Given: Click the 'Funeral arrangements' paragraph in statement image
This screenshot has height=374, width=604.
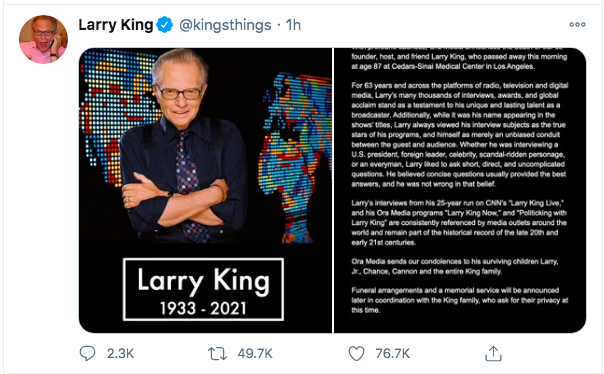Looking at the screenshot, I should tap(460, 300).
